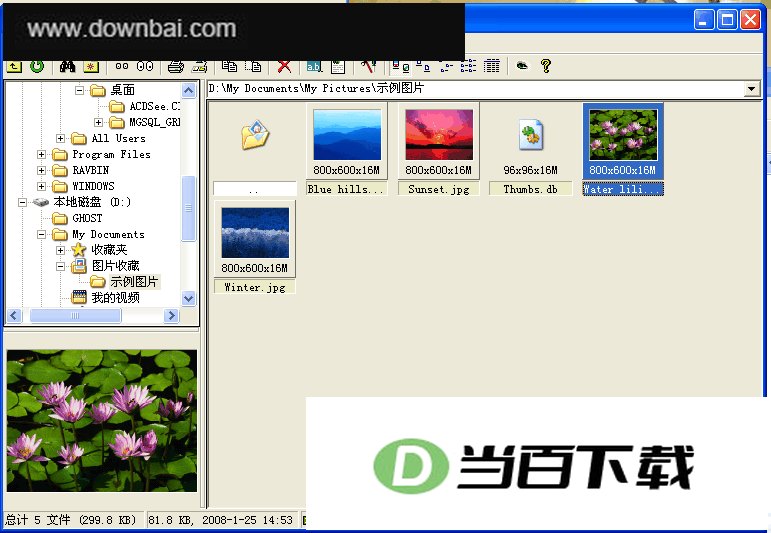Expand the WINDOWS folder node
Viewport: 771px width, 533px height.
(x=41, y=186)
